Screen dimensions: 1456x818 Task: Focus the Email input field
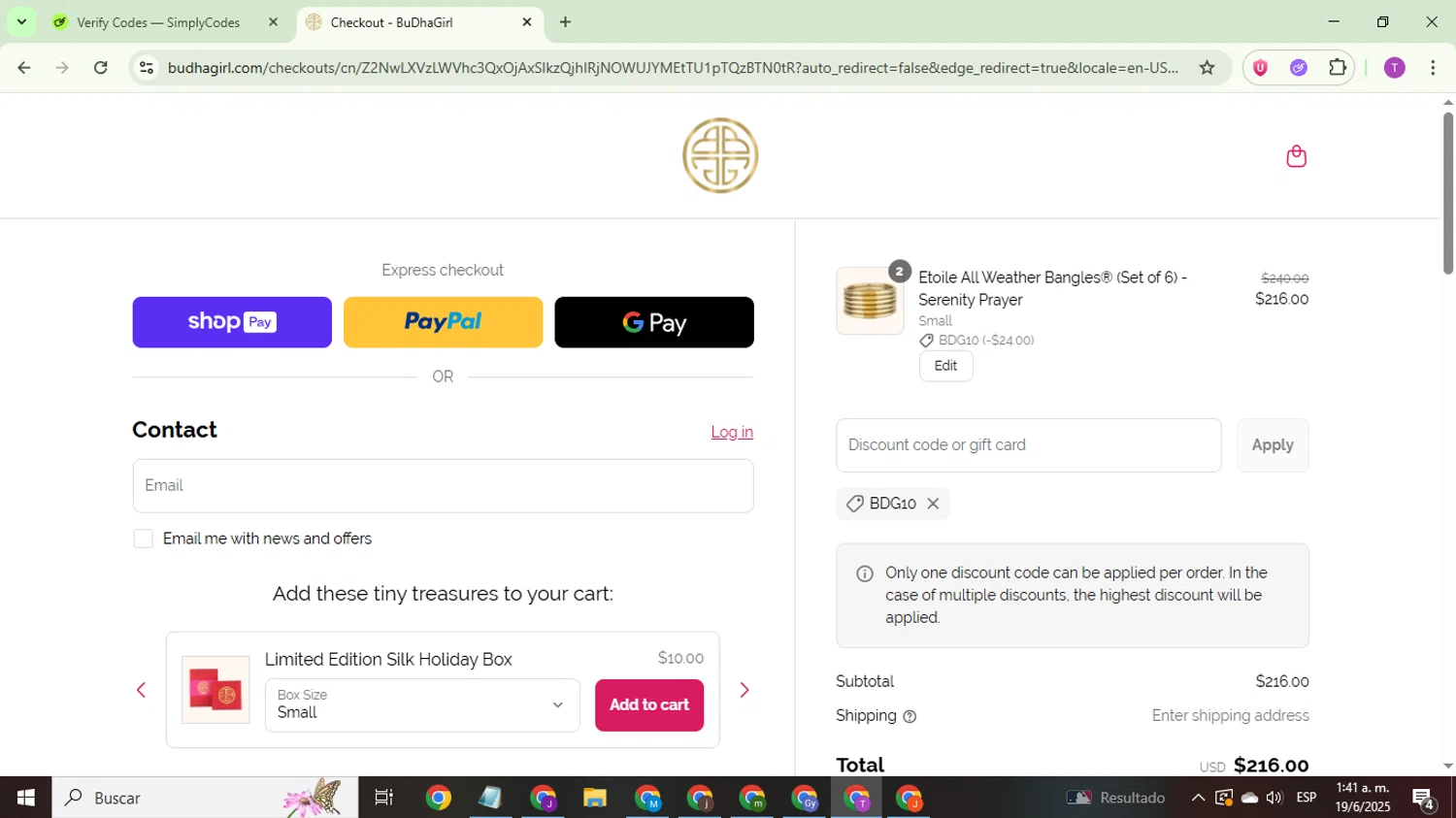pos(443,486)
